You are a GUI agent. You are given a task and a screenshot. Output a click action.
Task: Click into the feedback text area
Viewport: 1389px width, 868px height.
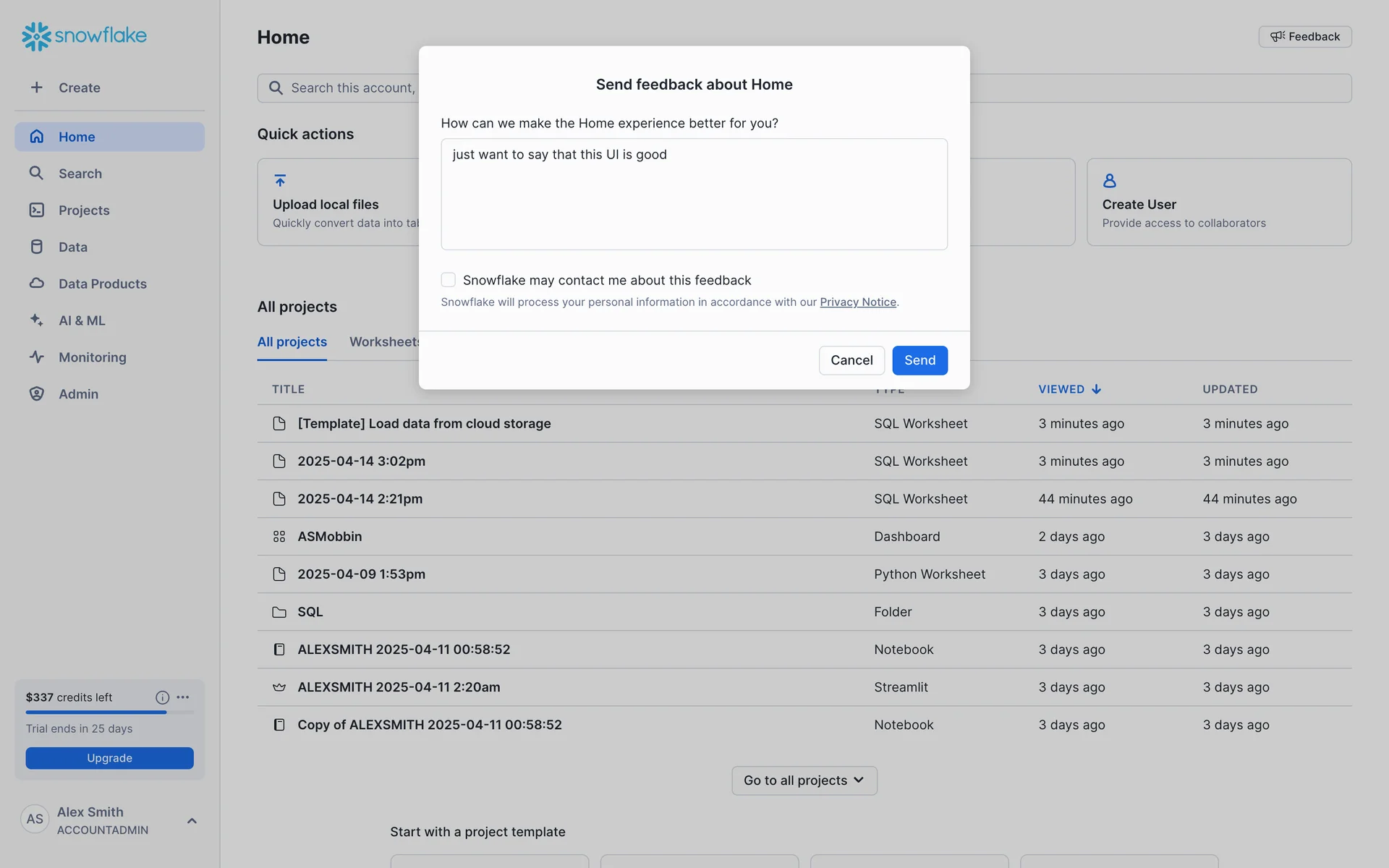click(x=694, y=194)
